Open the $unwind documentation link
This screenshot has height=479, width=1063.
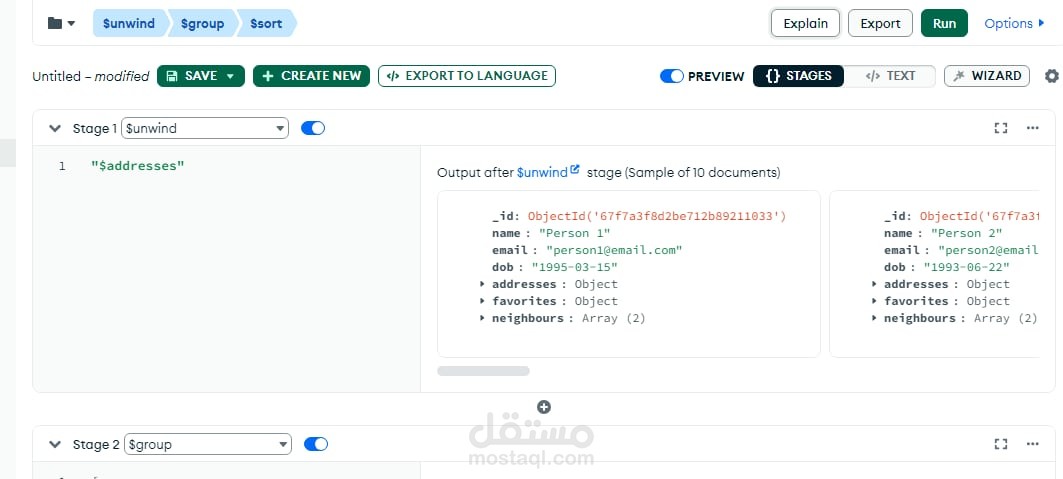pos(542,173)
